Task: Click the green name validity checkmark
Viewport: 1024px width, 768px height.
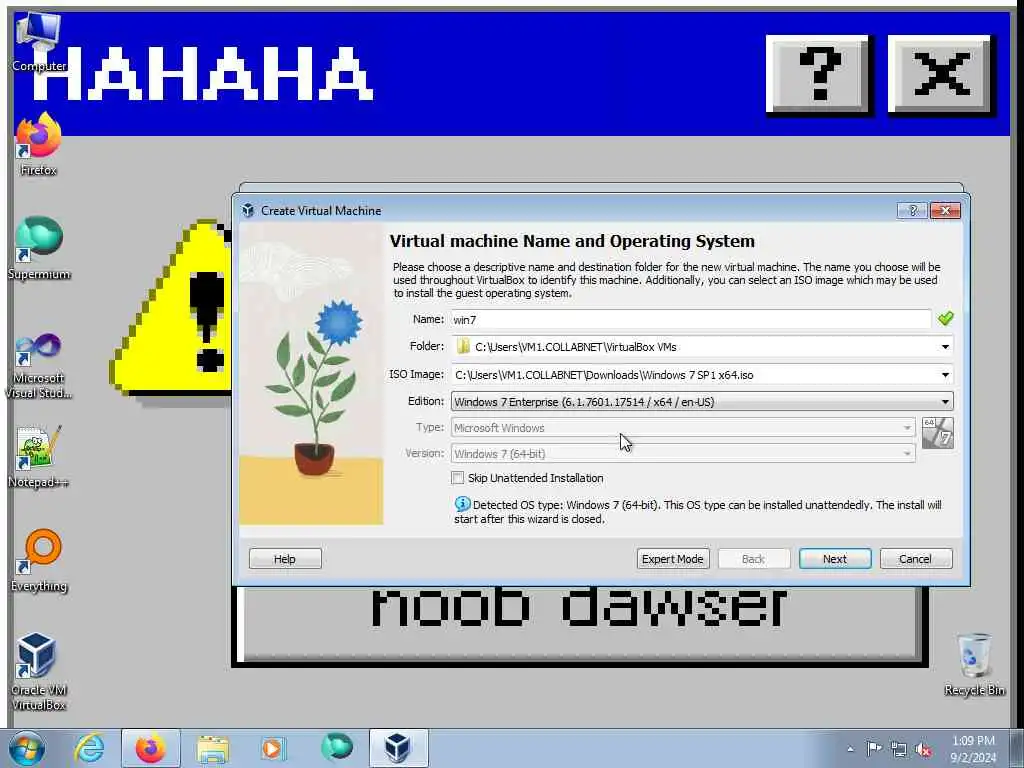Action: coord(945,318)
